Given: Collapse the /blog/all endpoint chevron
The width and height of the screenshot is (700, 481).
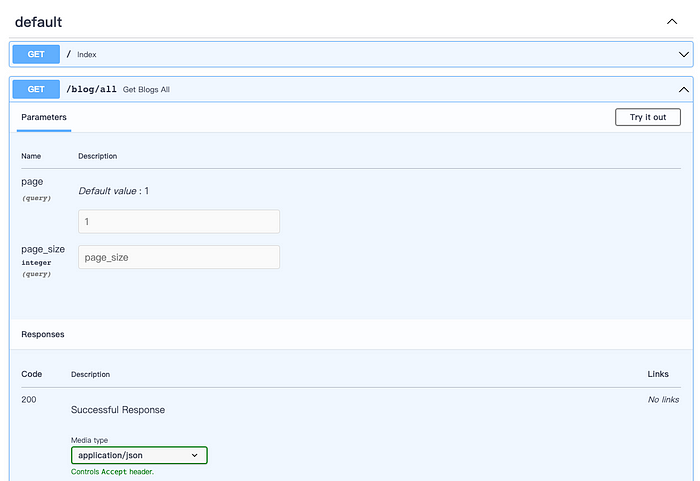Looking at the screenshot, I should click(x=684, y=89).
